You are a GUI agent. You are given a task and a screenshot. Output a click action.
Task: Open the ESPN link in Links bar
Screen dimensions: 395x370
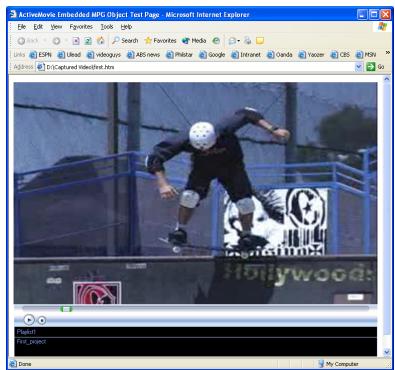click(x=40, y=55)
